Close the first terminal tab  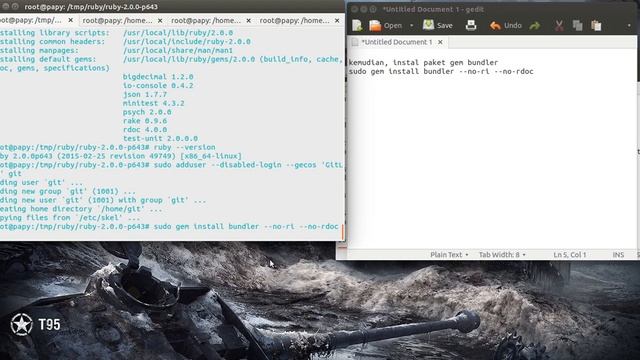71,20
